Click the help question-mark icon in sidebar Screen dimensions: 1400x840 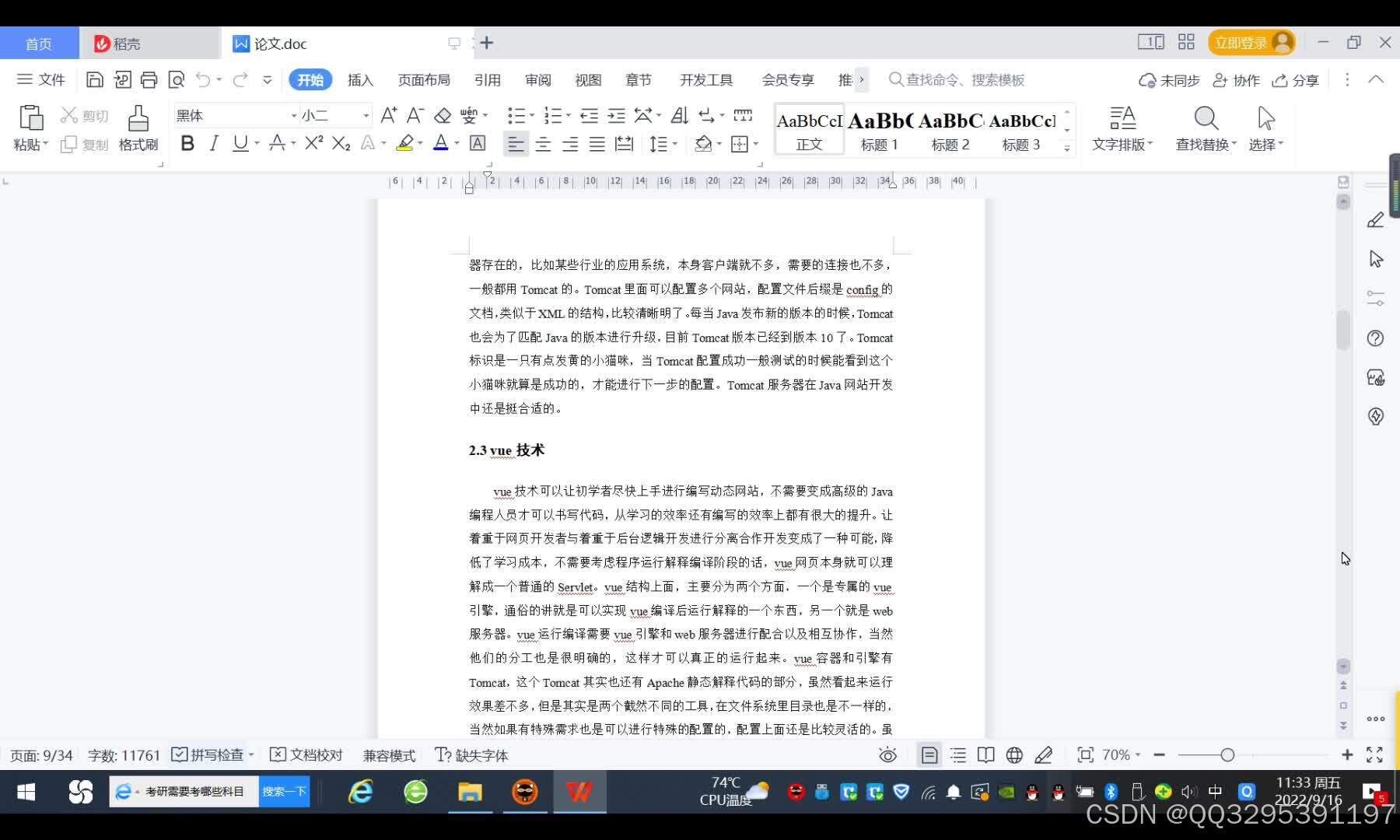click(1376, 338)
